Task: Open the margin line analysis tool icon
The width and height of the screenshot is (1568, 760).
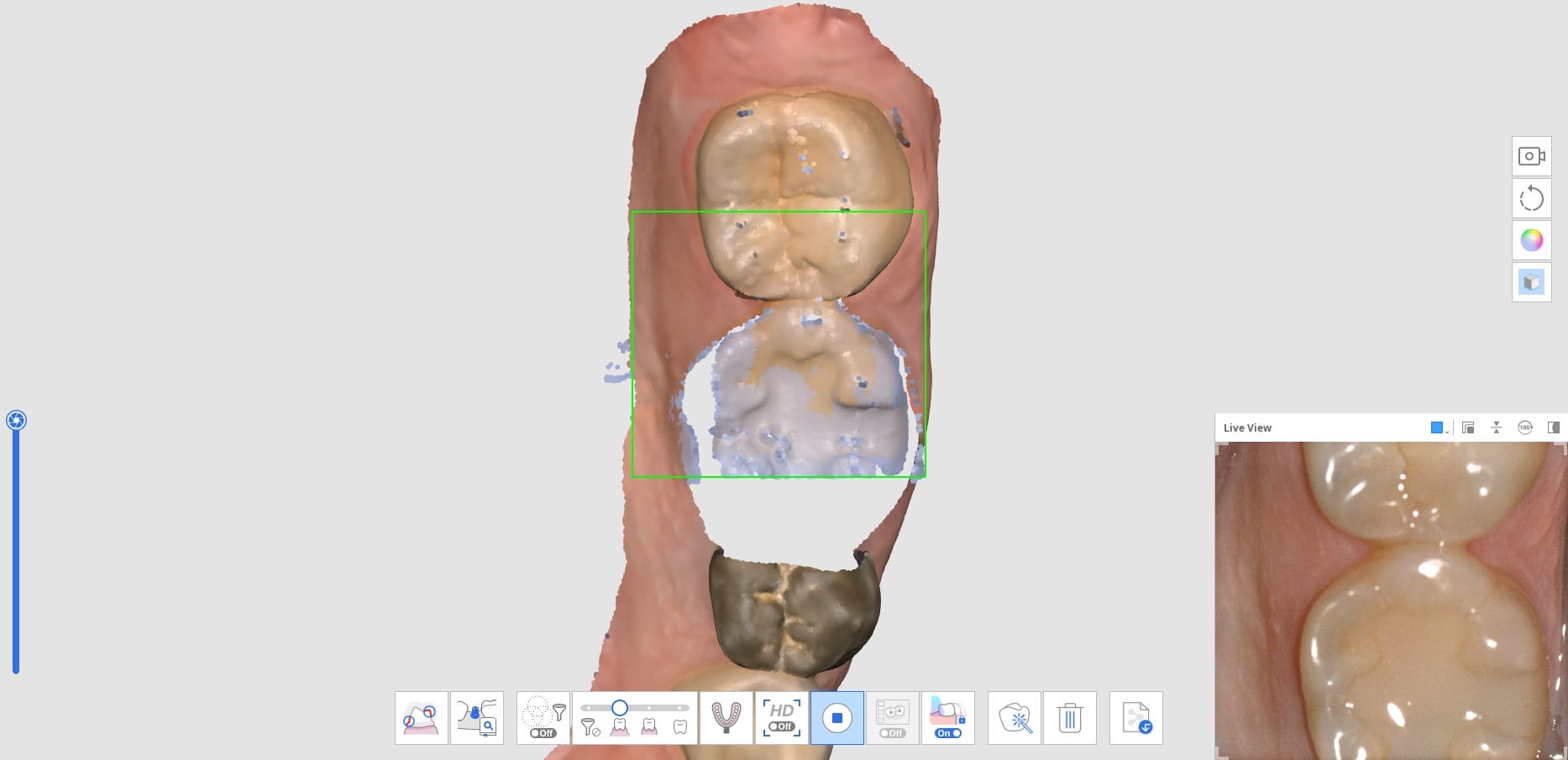Action: [x=422, y=718]
